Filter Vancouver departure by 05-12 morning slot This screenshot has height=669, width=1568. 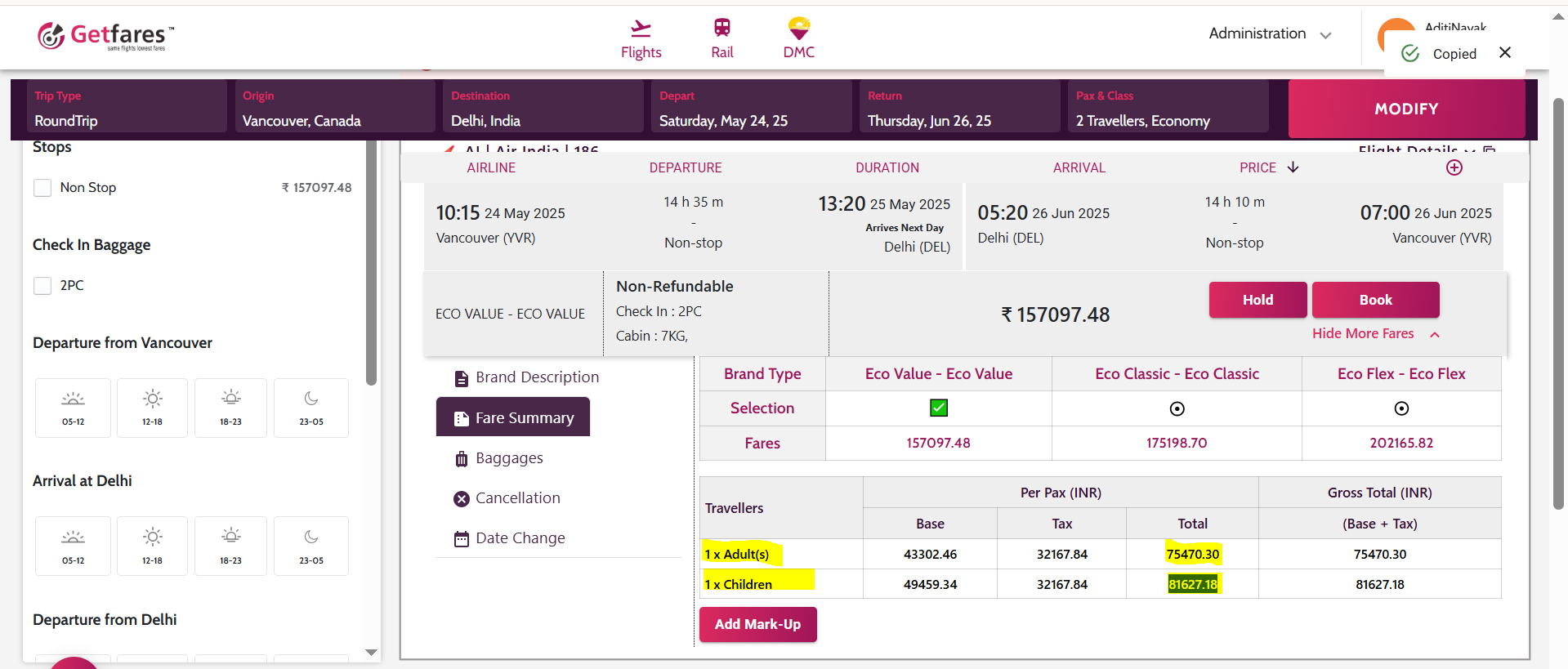(73, 408)
